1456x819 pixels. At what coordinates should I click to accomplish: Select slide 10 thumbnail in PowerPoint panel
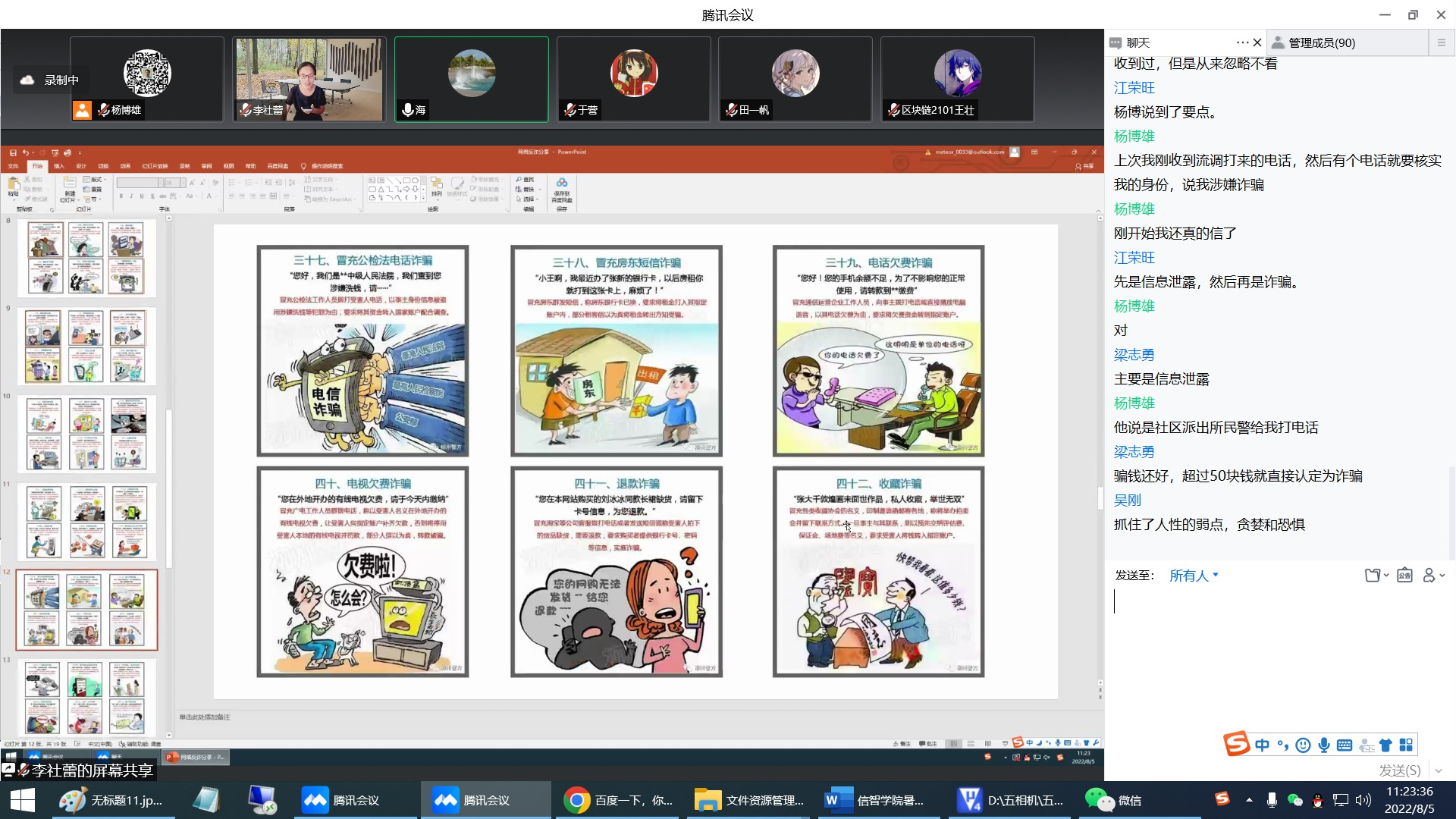pyautogui.click(x=86, y=434)
